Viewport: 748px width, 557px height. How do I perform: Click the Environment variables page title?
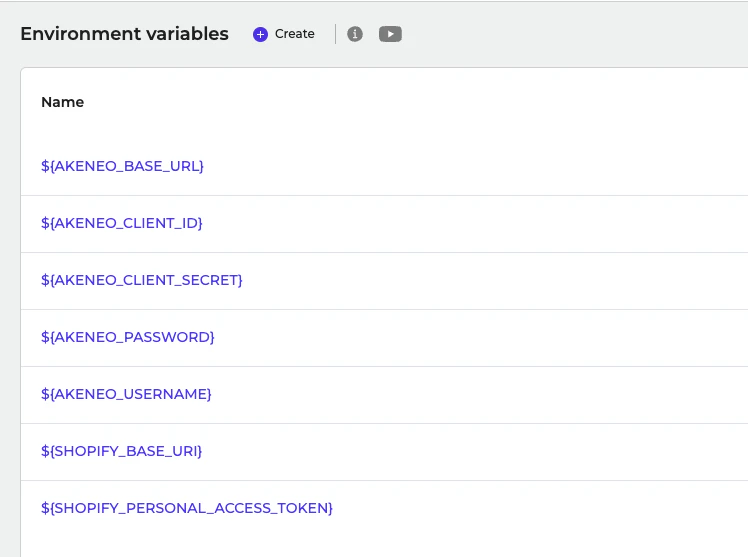coord(125,34)
